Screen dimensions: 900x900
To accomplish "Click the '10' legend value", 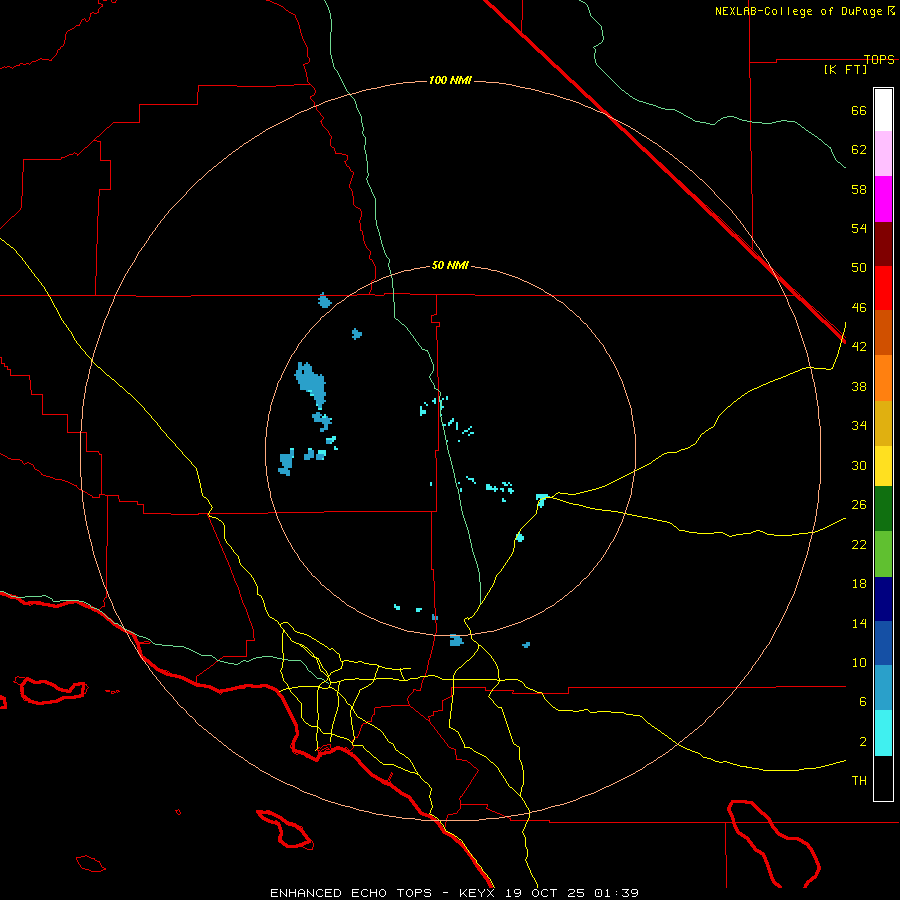I will (x=859, y=663).
